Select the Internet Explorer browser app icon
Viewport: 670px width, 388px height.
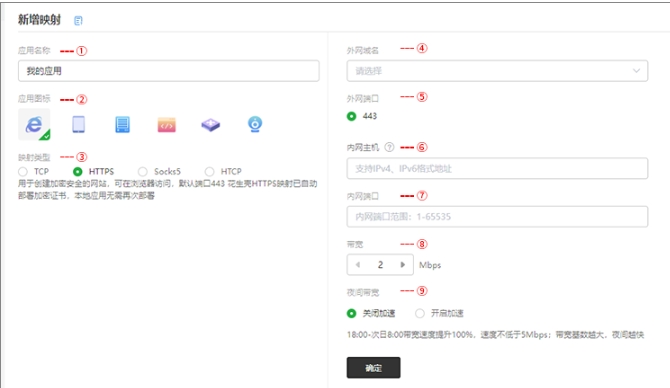[34, 124]
